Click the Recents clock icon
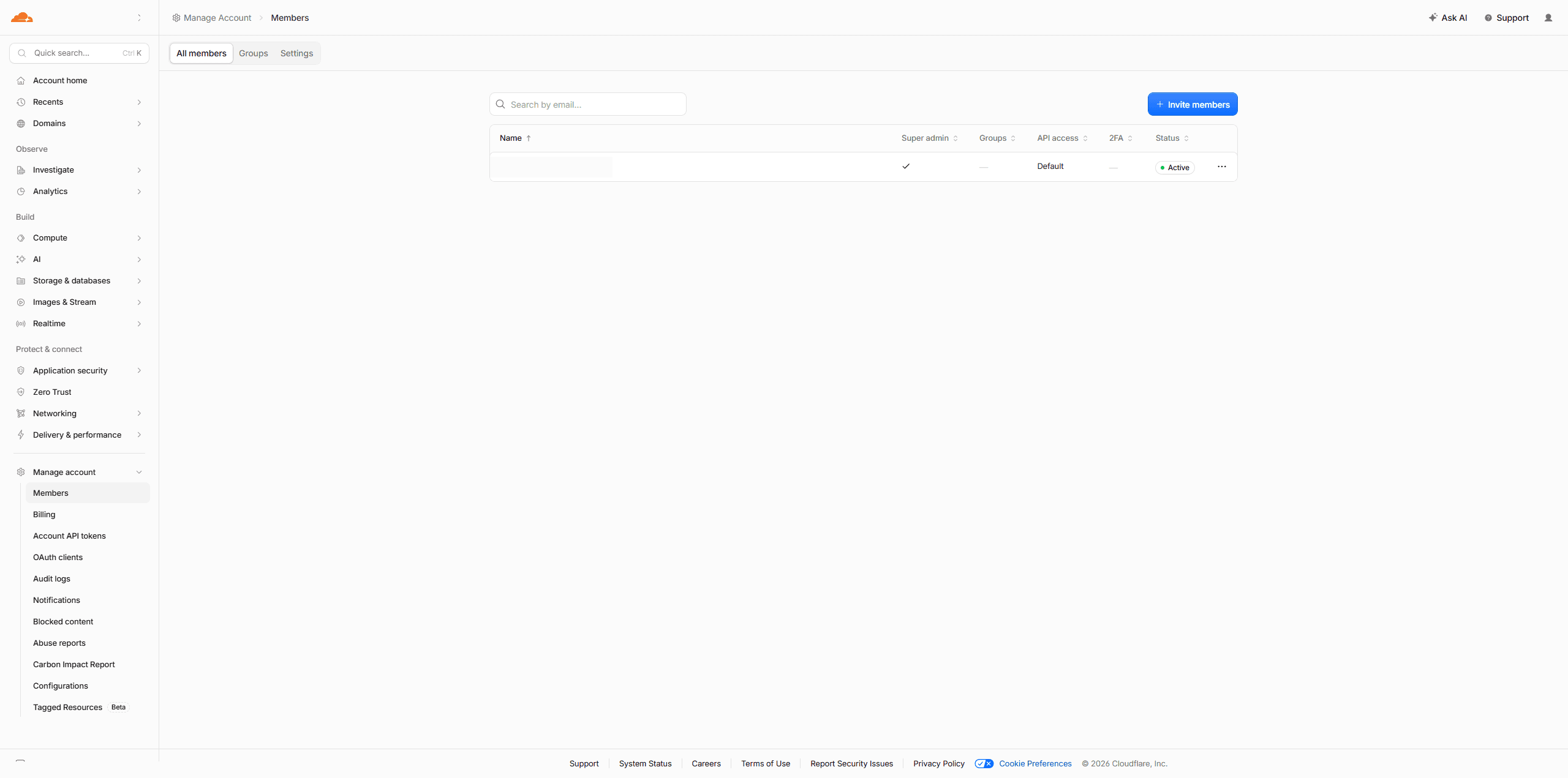Screen dimensions: 1568x778 21,102
